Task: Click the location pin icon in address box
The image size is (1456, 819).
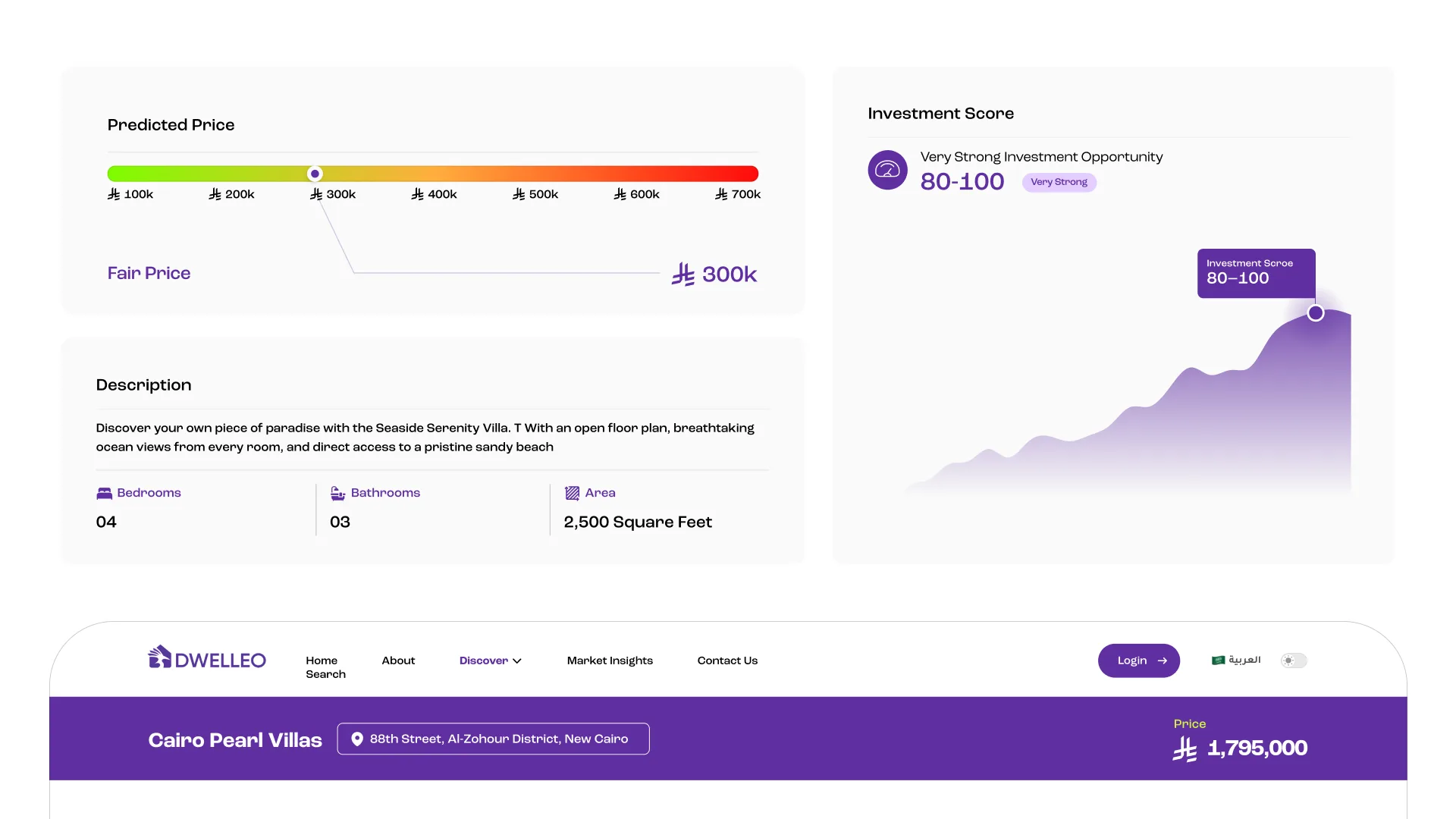Action: [x=356, y=739]
